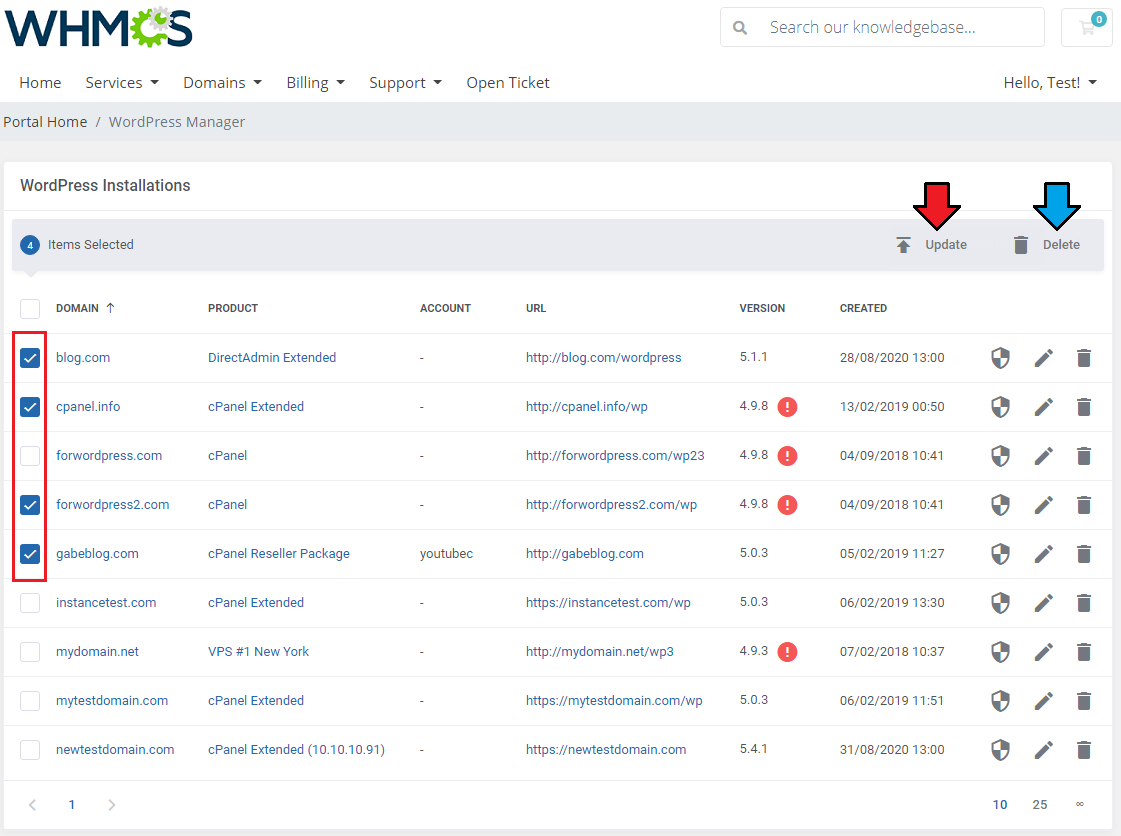The image size is (1121, 836).
Task: Edit forwordpress2.com with pencil icon
Action: (x=1044, y=505)
